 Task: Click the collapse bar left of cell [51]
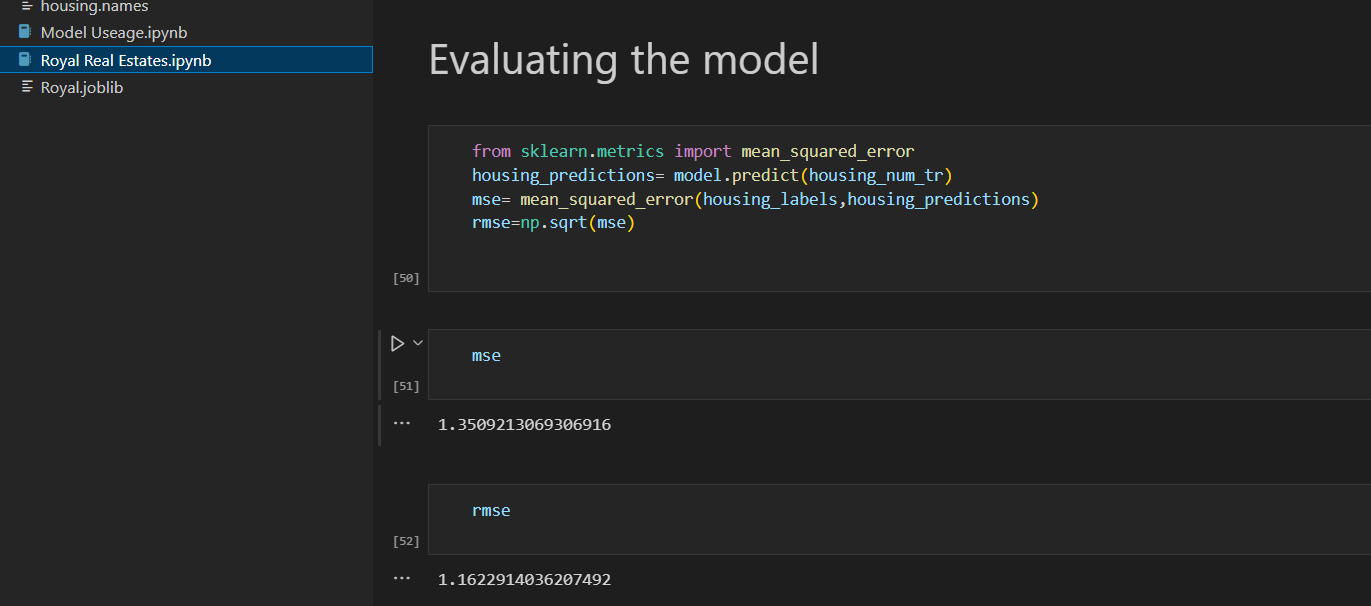click(380, 365)
